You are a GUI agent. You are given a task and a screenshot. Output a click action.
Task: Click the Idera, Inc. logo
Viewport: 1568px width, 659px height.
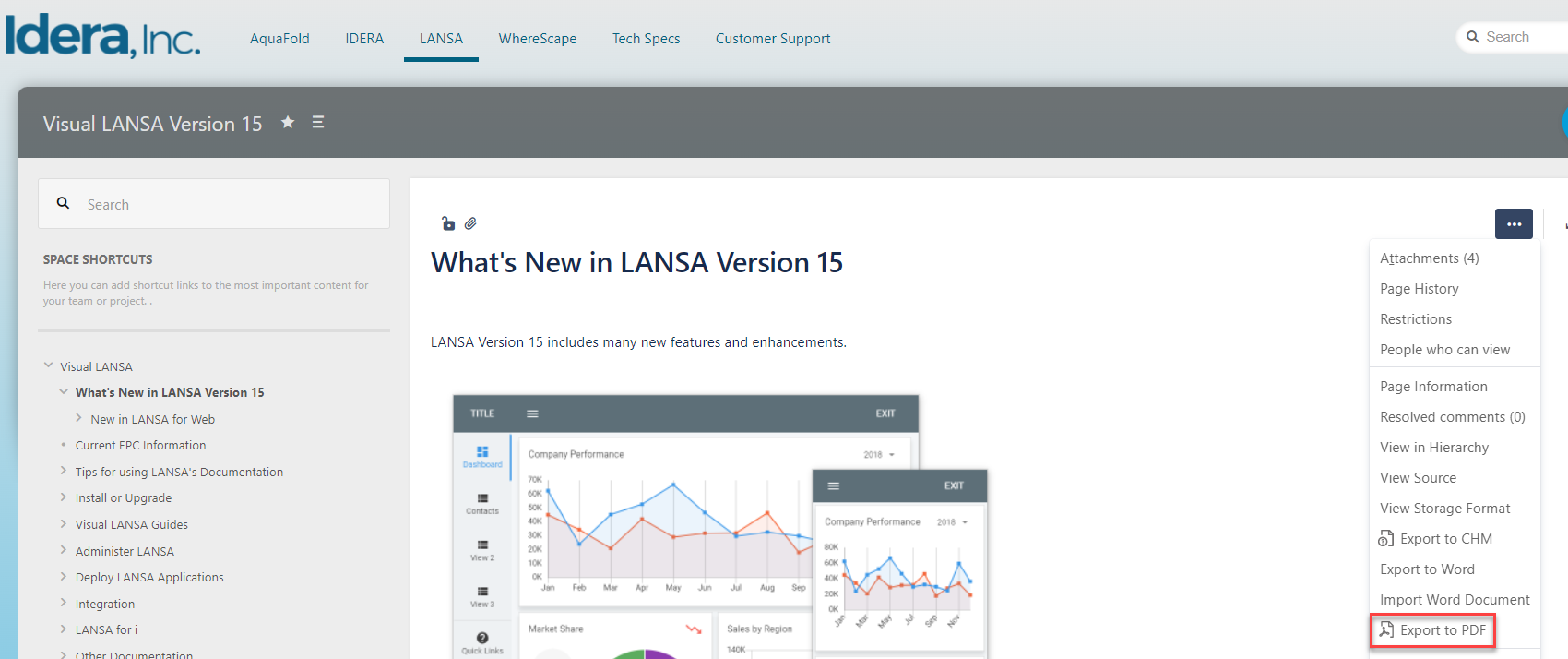102,37
